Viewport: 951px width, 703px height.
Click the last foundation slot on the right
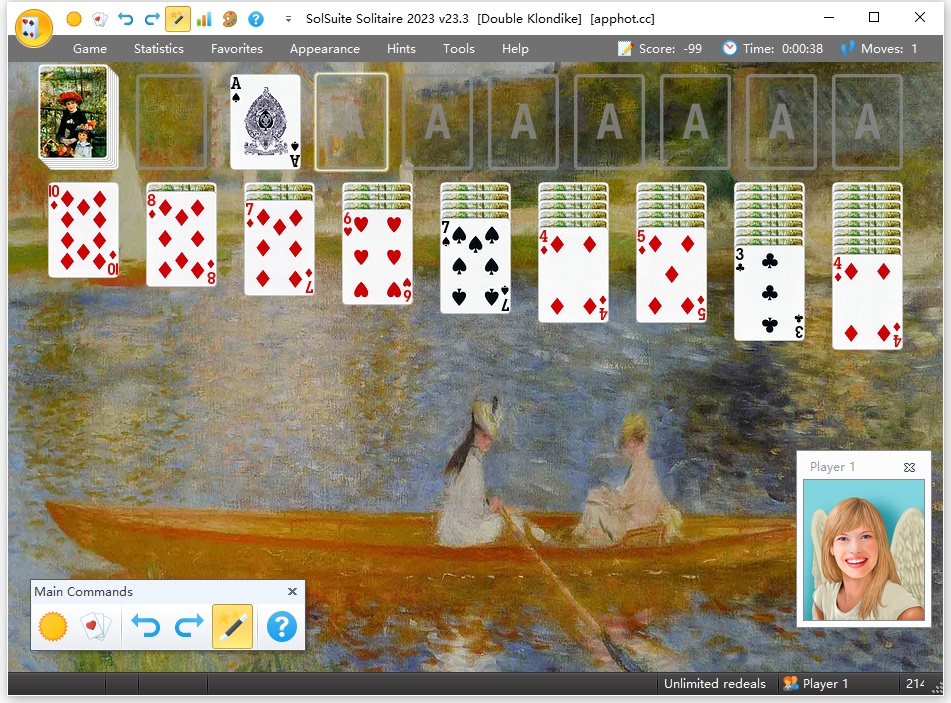(x=867, y=121)
